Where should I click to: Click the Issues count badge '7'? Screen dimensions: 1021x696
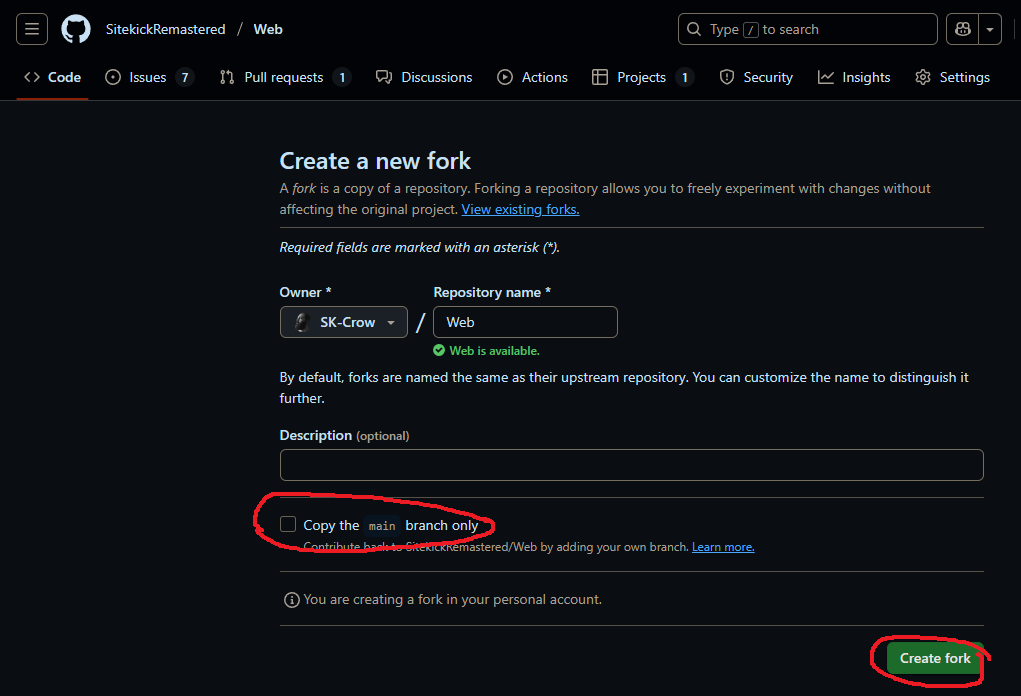[x=185, y=77]
